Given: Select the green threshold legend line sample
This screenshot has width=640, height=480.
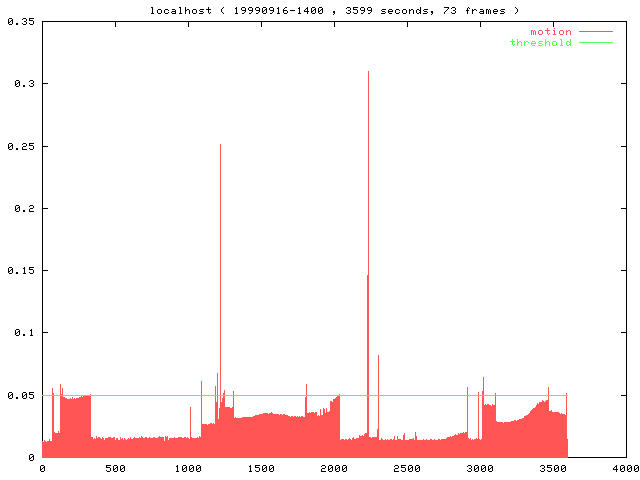Looking at the screenshot, I should click(596, 42).
